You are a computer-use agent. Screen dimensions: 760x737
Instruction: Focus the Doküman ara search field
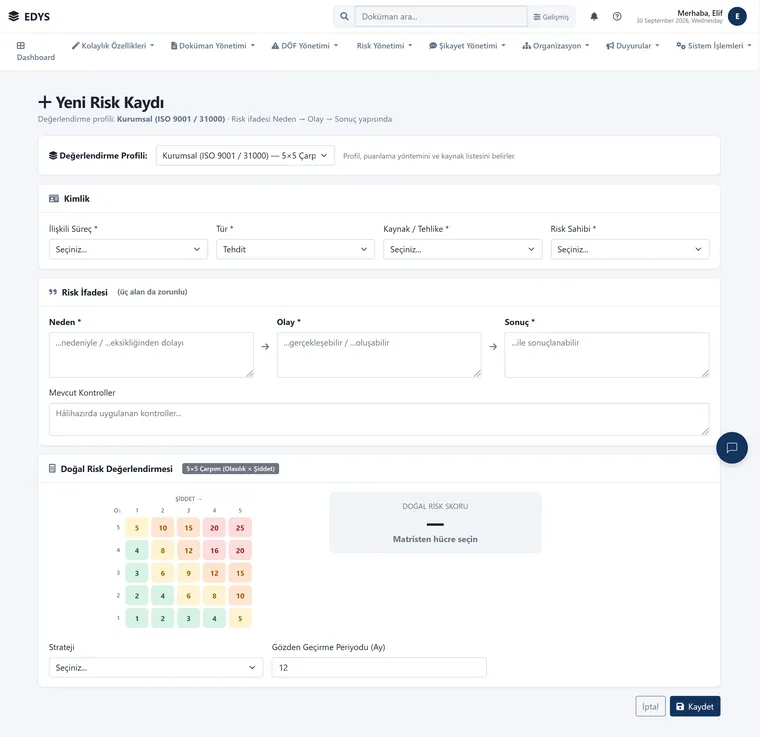(x=441, y=16)
